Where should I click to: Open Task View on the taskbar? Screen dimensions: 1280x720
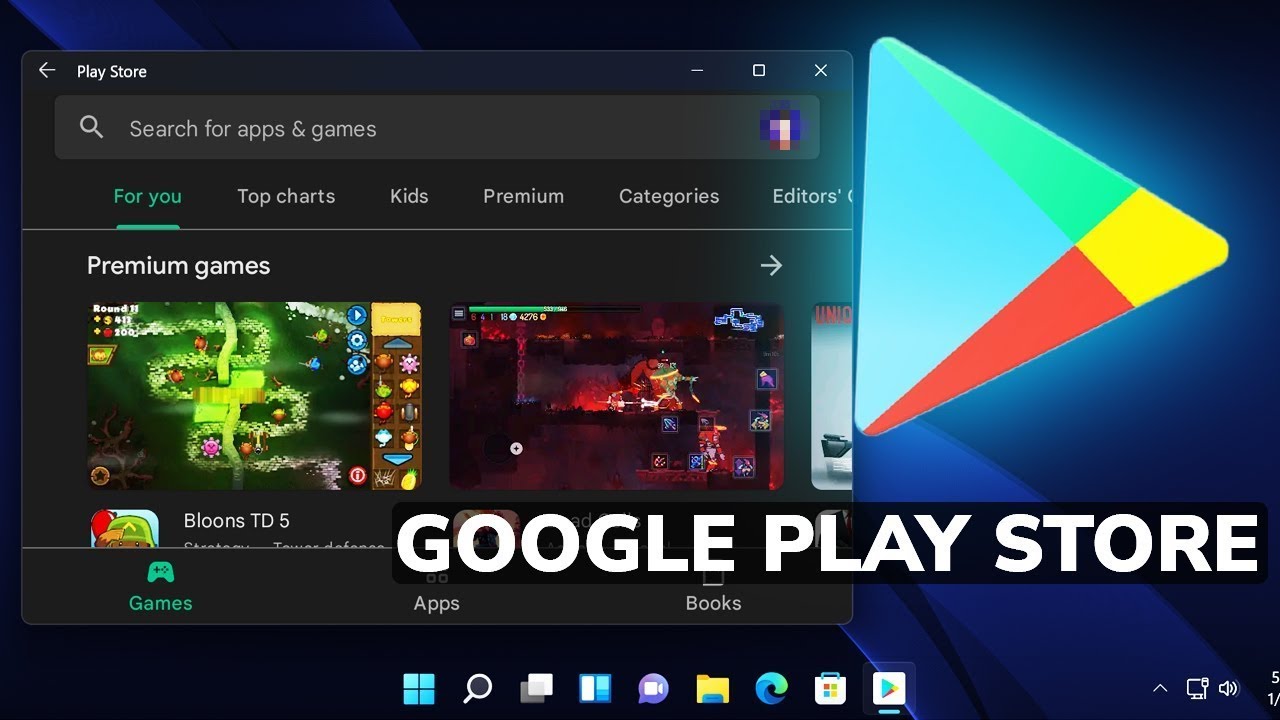(x=537, y=688)
